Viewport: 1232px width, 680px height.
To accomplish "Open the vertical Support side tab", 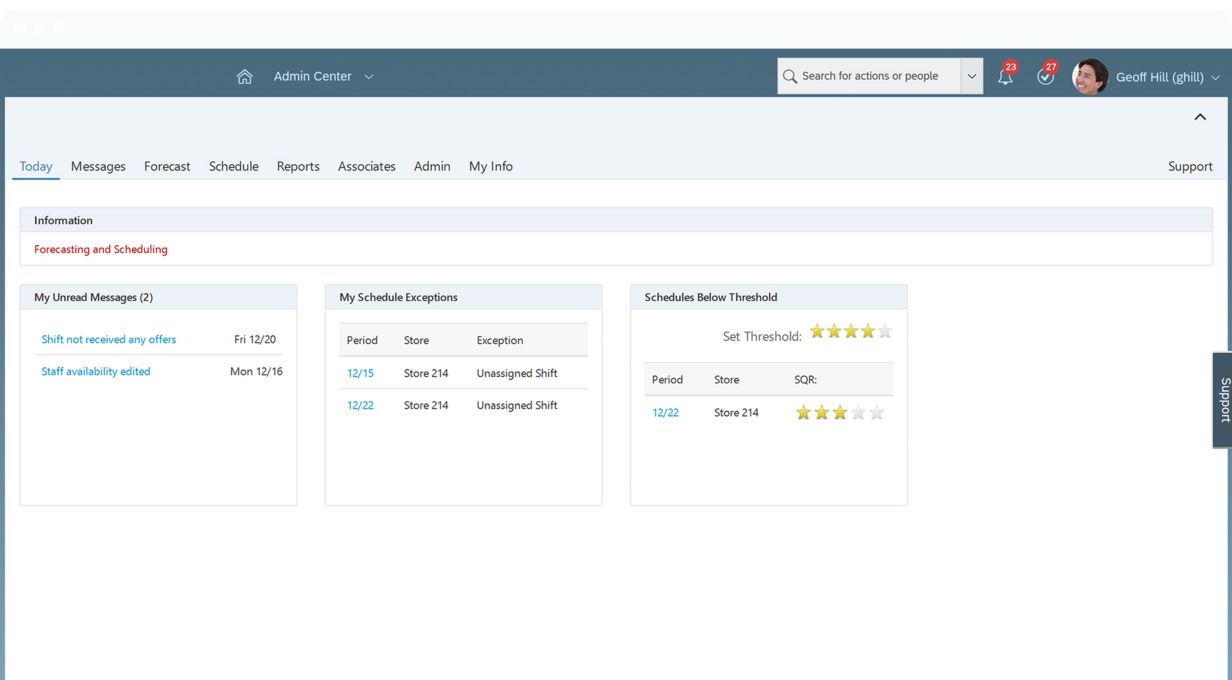I will 1223,400.
